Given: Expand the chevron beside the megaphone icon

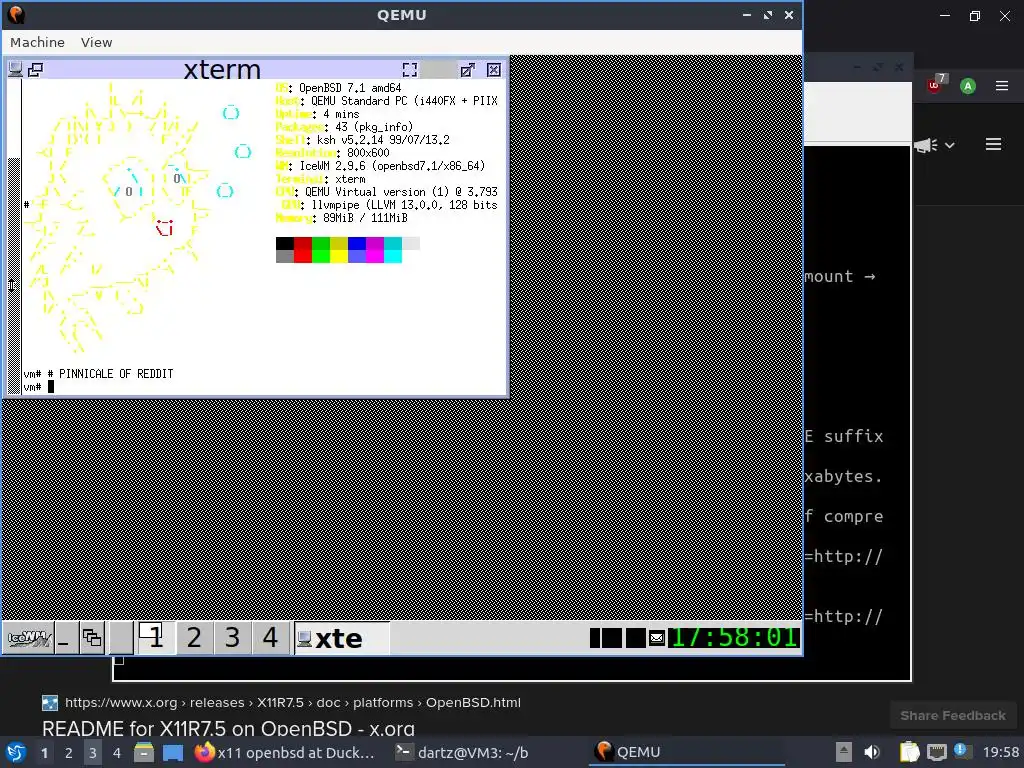Looking at the screenshot, I should [x=950, y=145].
